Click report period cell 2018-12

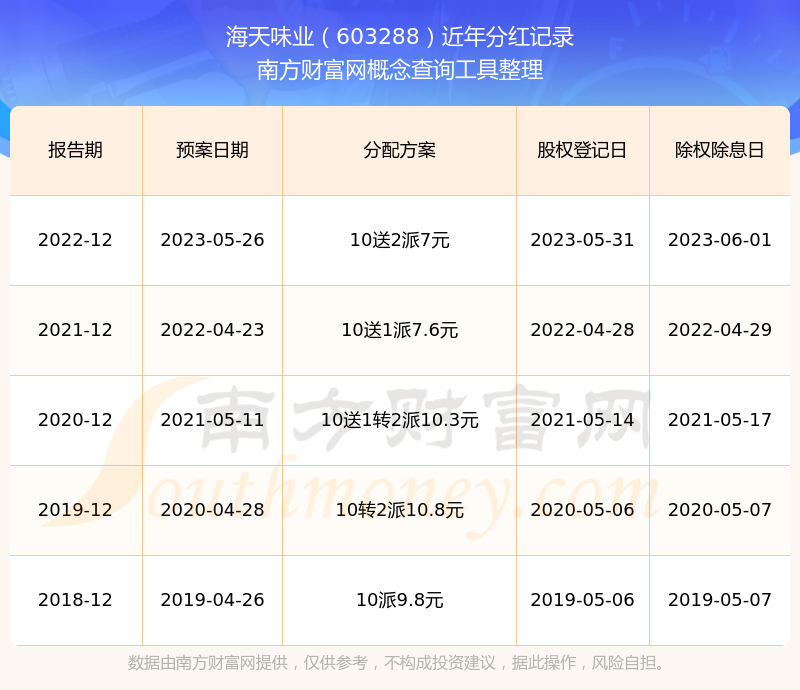pos(76,600)
